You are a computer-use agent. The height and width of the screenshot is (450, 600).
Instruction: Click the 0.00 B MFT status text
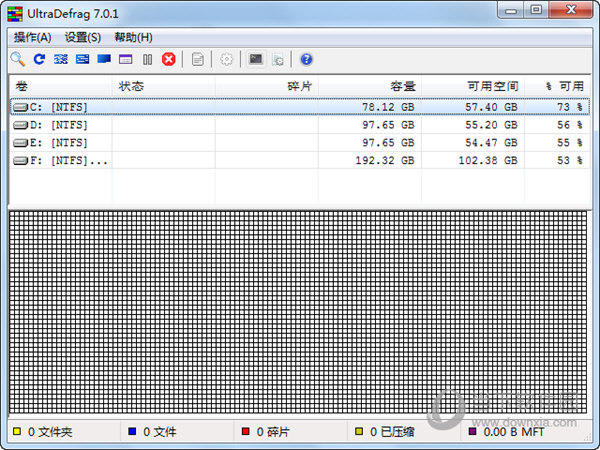514,432
